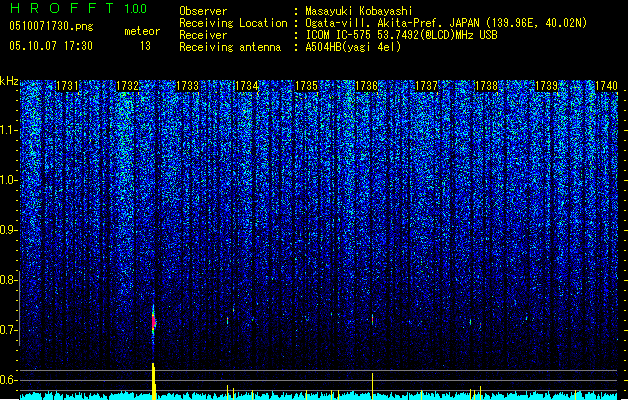629x400 pixels.
Task: Click the Receiving antenna label
Action: click(230, 47)
